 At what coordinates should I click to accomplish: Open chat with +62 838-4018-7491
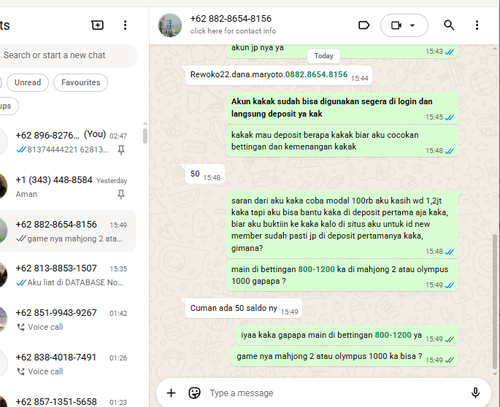pyautogui.click(x=68, y=364)
